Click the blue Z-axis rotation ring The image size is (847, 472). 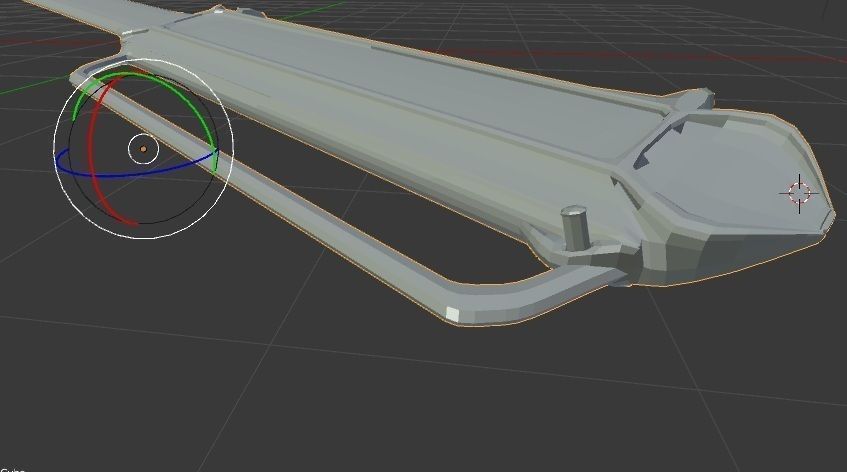tap(135, 174)
